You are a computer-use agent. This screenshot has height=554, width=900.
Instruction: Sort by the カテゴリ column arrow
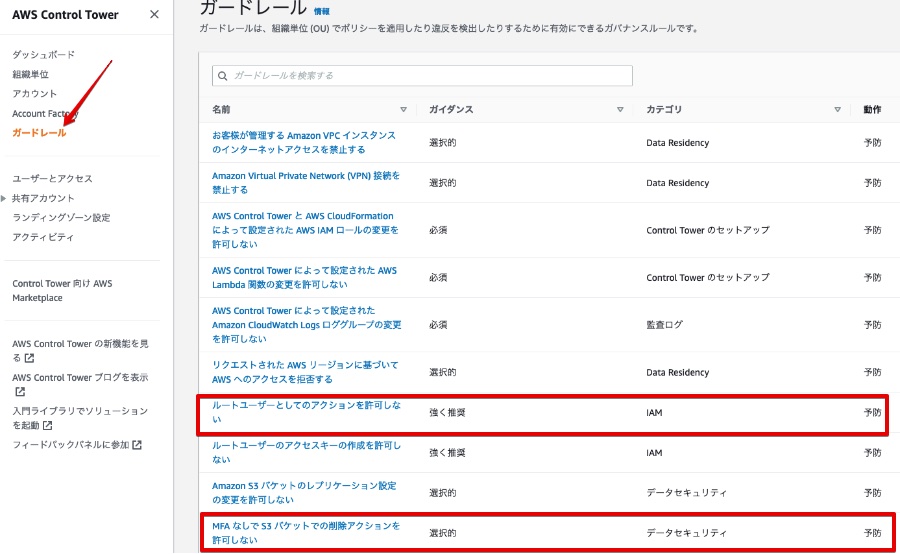click(x=837, y=109)
